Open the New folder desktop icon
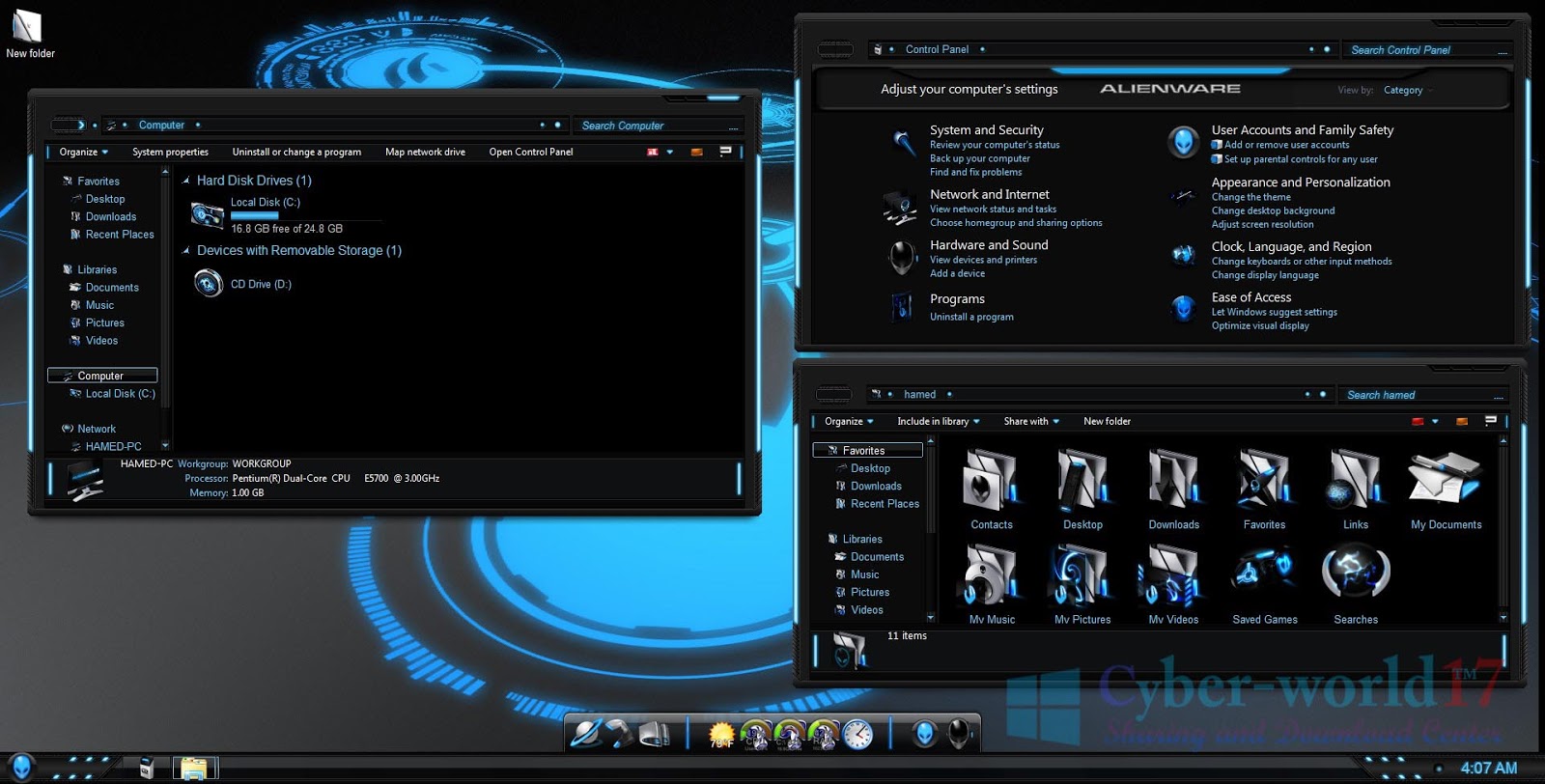This screenshot has width=1545, height=784. click(x=29, y=34)
